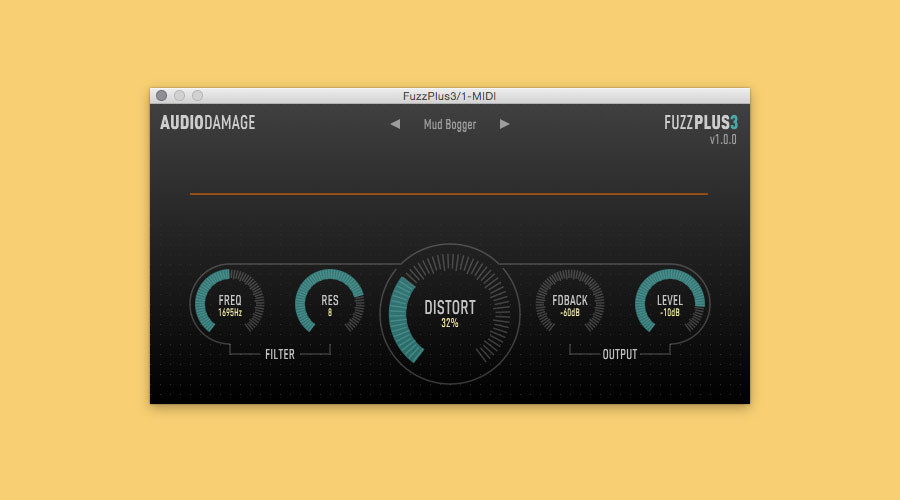The height and width of the screenshot is (500, 900).
Task: Click the AUDIODAMAGE logo
Action: tap(207, 122)
